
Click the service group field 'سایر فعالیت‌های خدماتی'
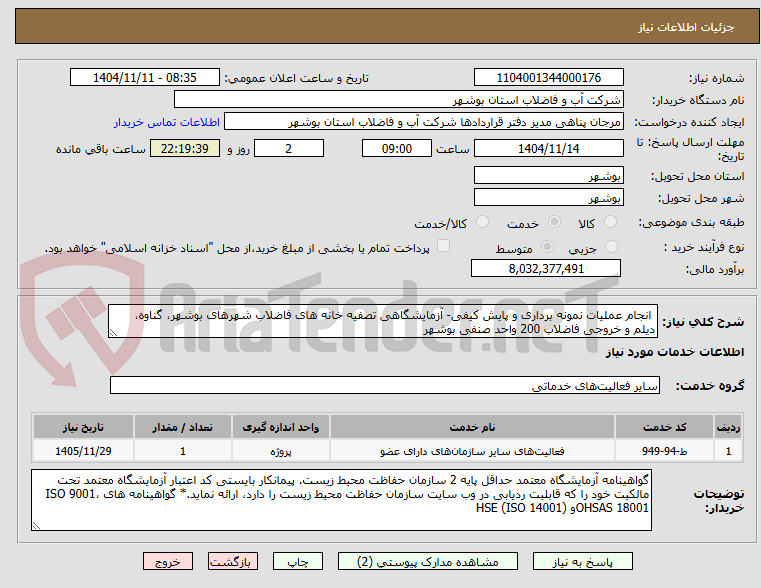tap(384, 385)
